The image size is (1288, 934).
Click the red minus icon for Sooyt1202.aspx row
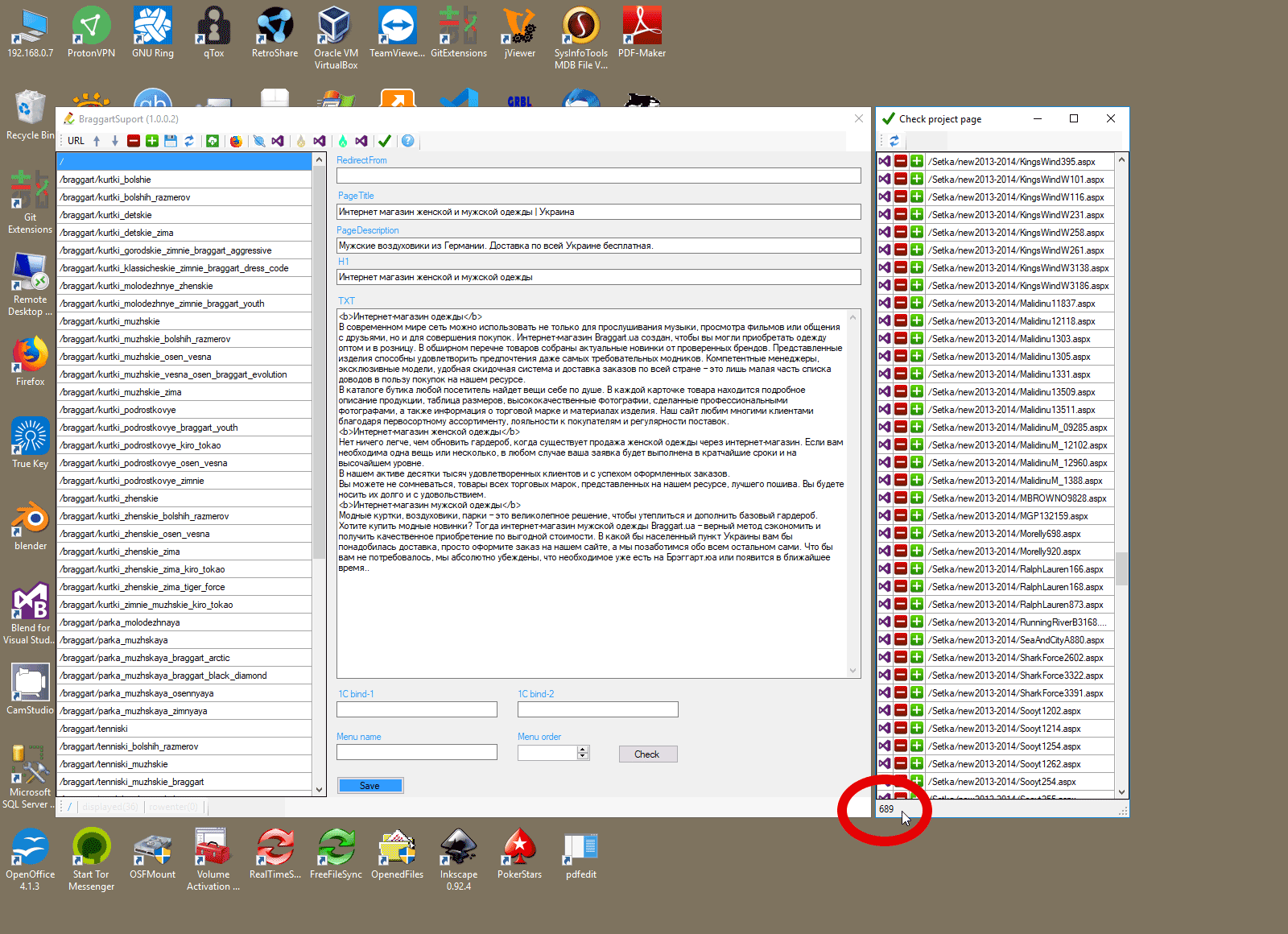[x=901, y=710]
